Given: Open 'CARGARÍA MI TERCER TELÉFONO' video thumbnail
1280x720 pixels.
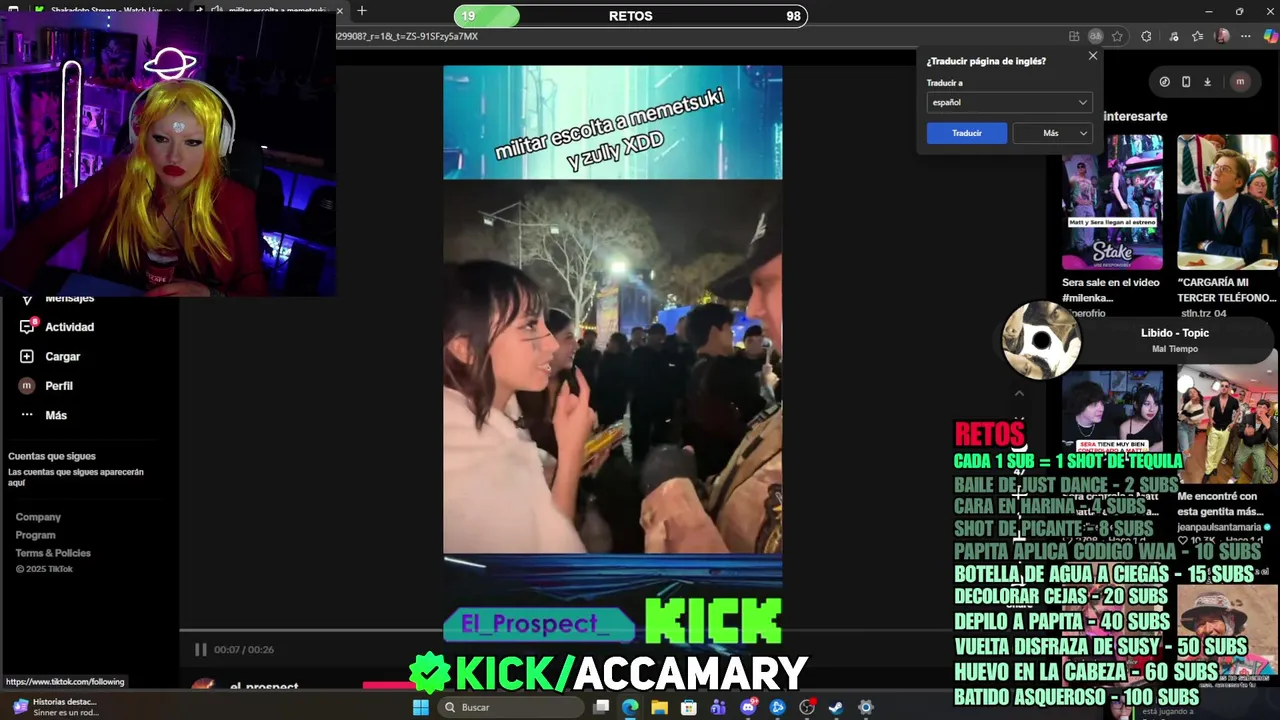Looking at the screenshot, I should [x=1227, y=203].
